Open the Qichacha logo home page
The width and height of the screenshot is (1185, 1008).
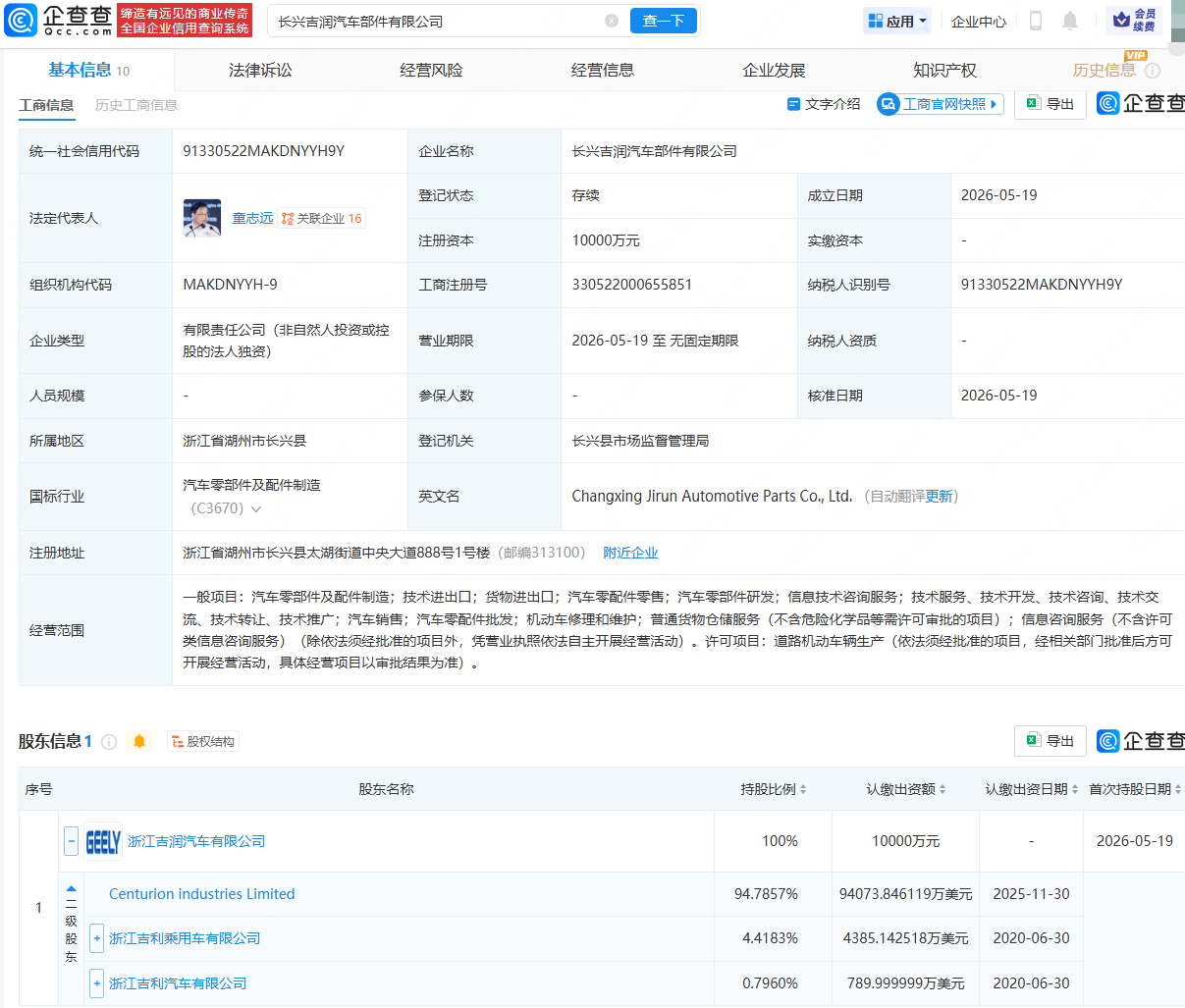(59, 20)
